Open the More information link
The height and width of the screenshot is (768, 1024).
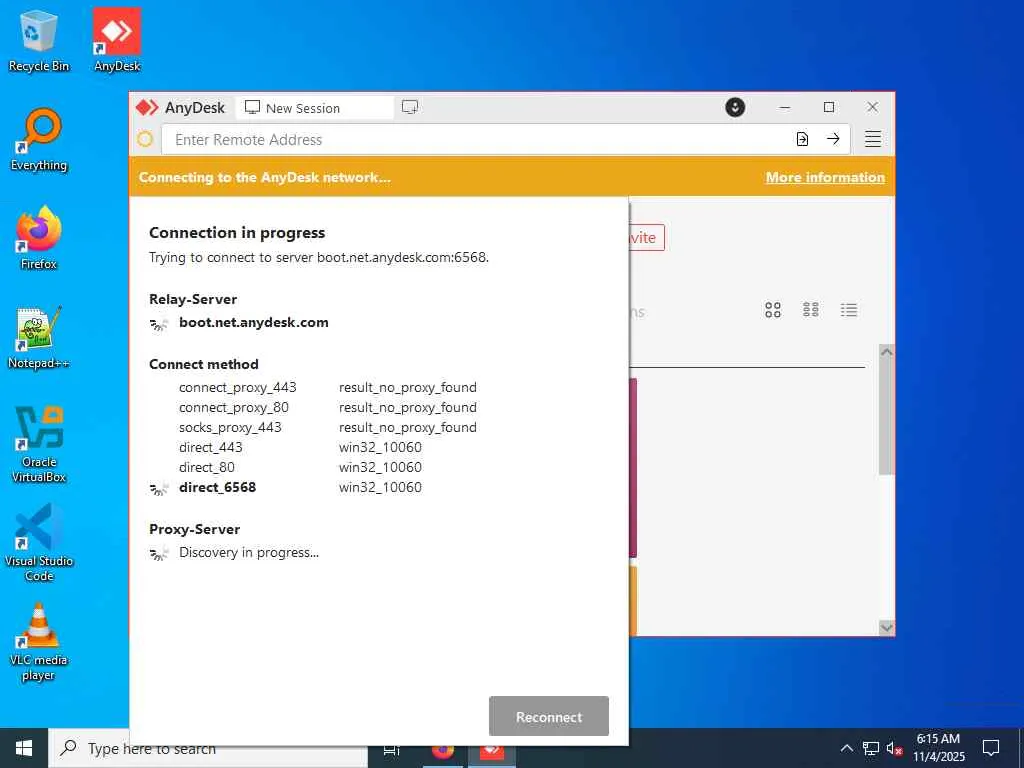[825, 177]
